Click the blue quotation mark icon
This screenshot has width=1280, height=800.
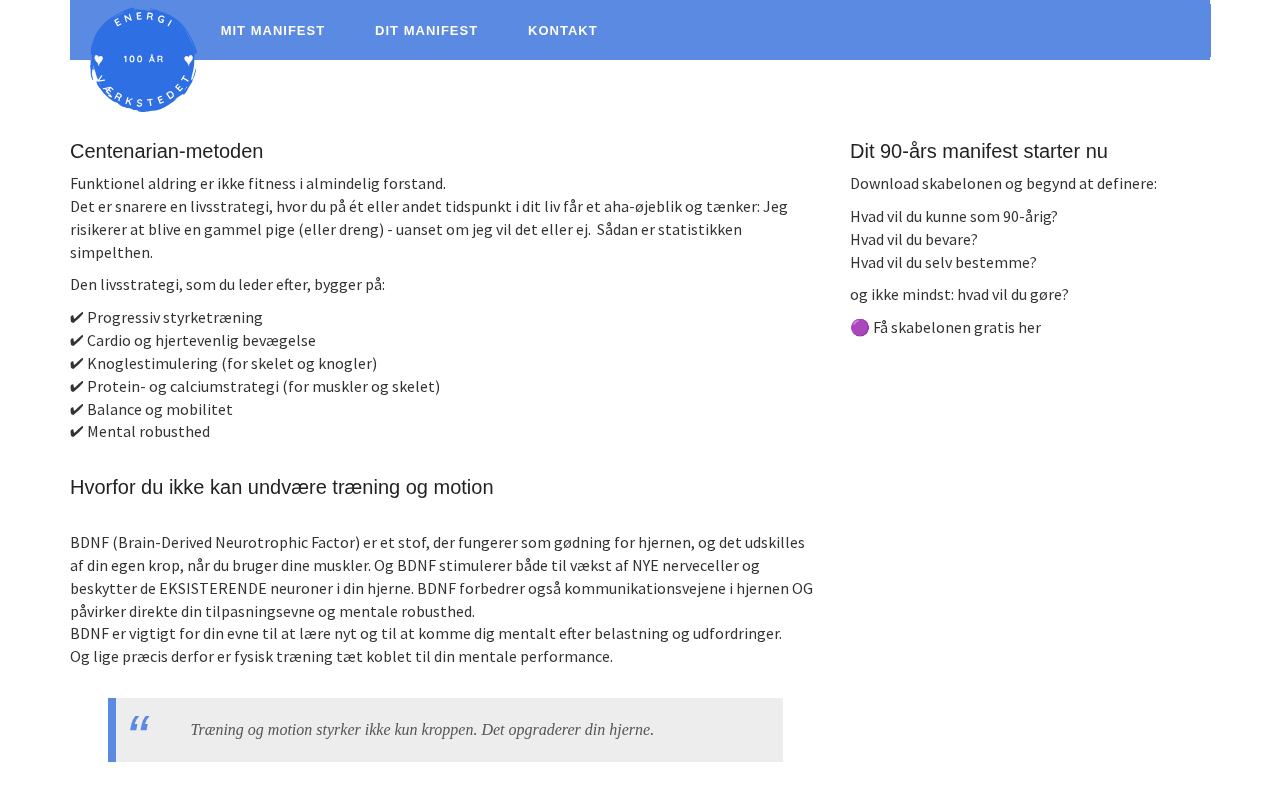coord(140,725)
